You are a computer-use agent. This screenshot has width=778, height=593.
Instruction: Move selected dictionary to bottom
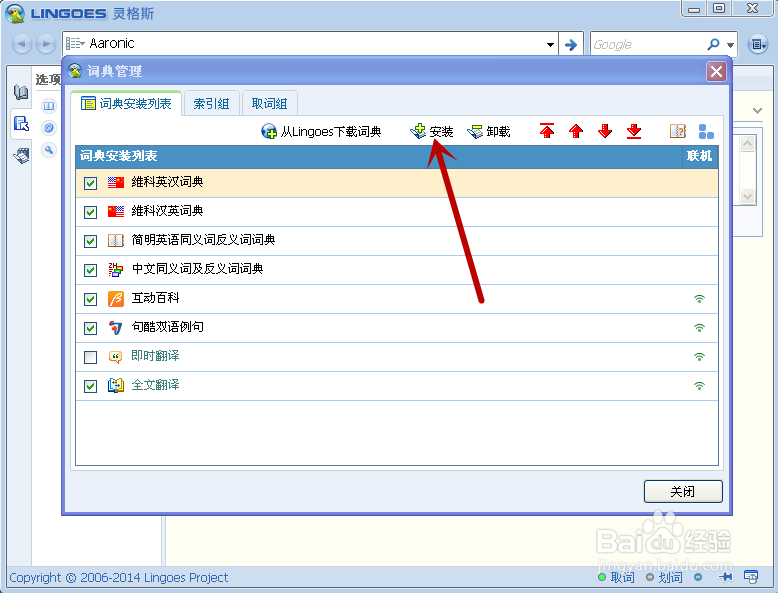click(x=634, y=131)
